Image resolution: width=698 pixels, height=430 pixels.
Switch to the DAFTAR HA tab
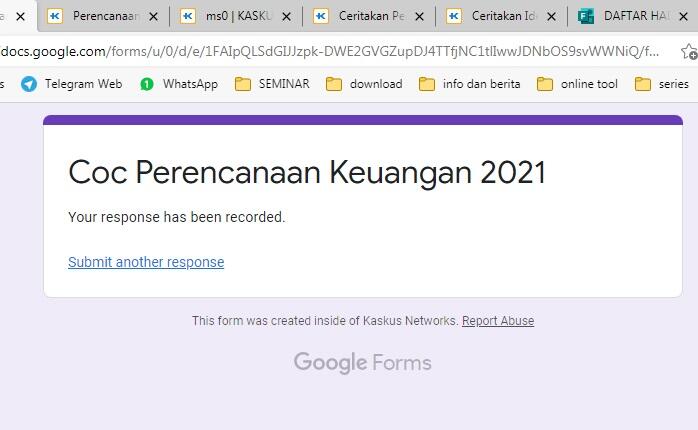click(635, 16)
